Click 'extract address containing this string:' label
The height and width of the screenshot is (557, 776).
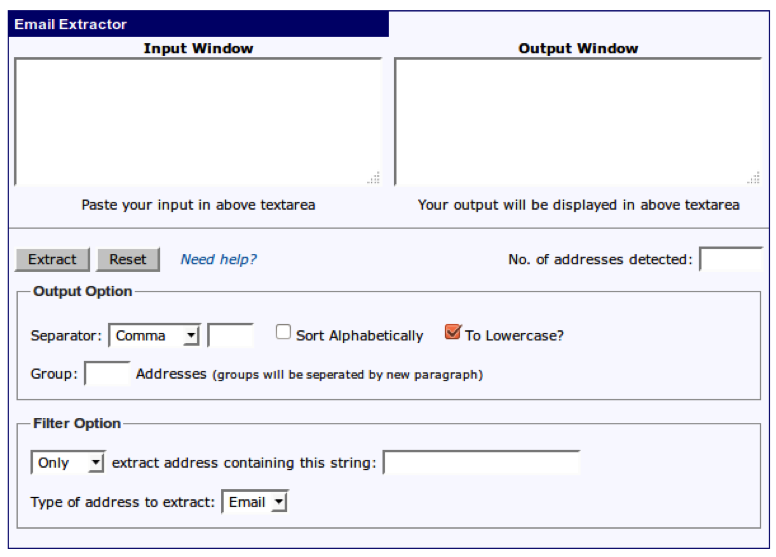[244, 462]
